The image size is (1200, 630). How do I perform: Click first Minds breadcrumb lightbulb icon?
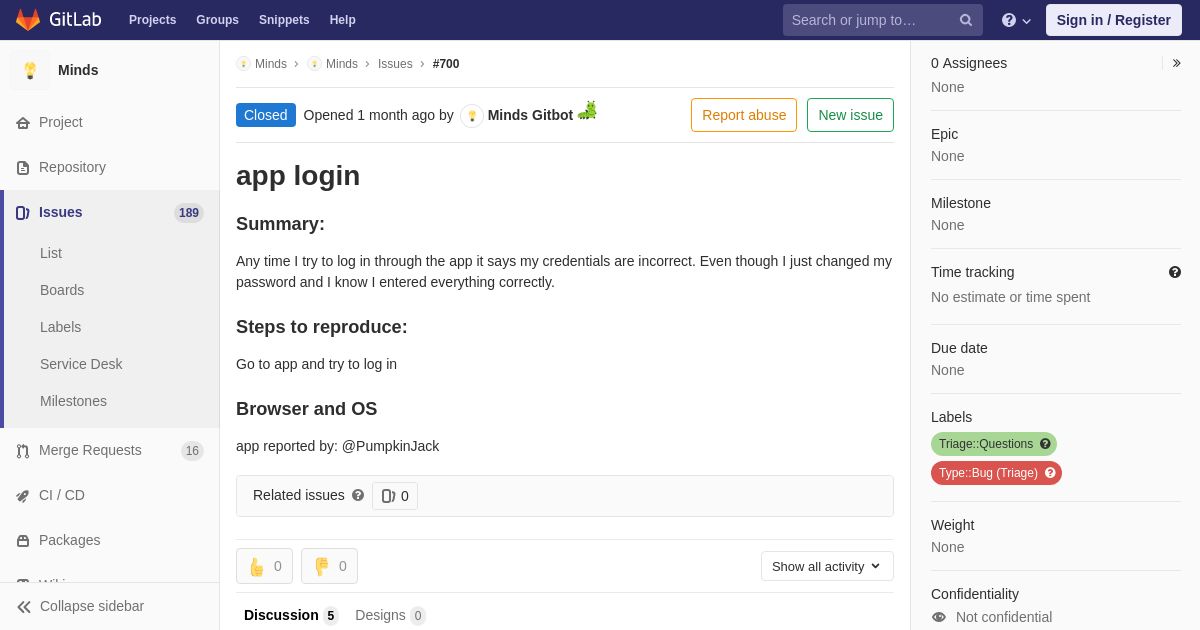pos(243,64)
